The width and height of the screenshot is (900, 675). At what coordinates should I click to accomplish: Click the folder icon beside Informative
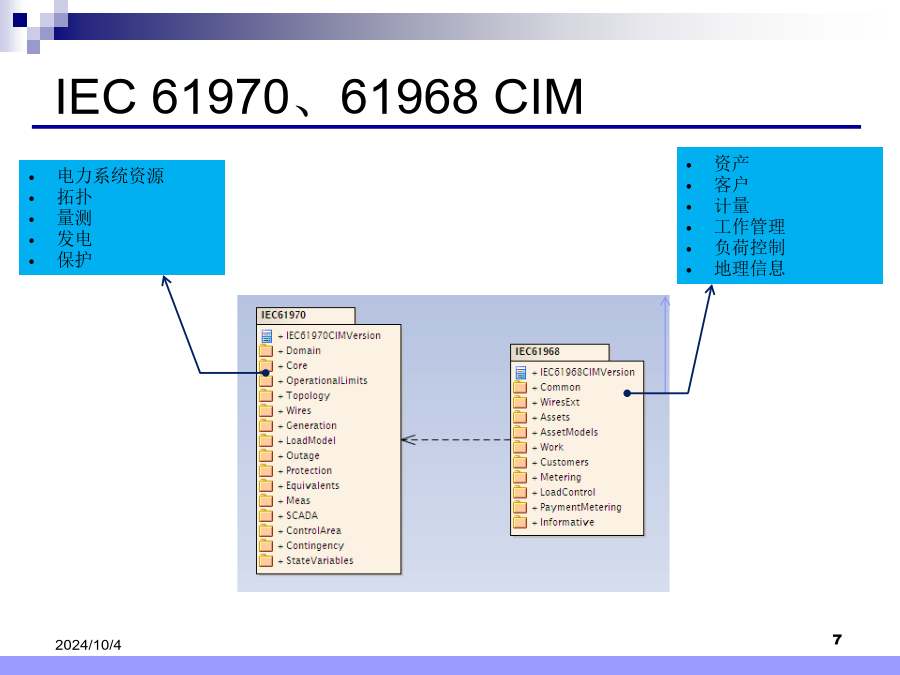pos(520,522)
